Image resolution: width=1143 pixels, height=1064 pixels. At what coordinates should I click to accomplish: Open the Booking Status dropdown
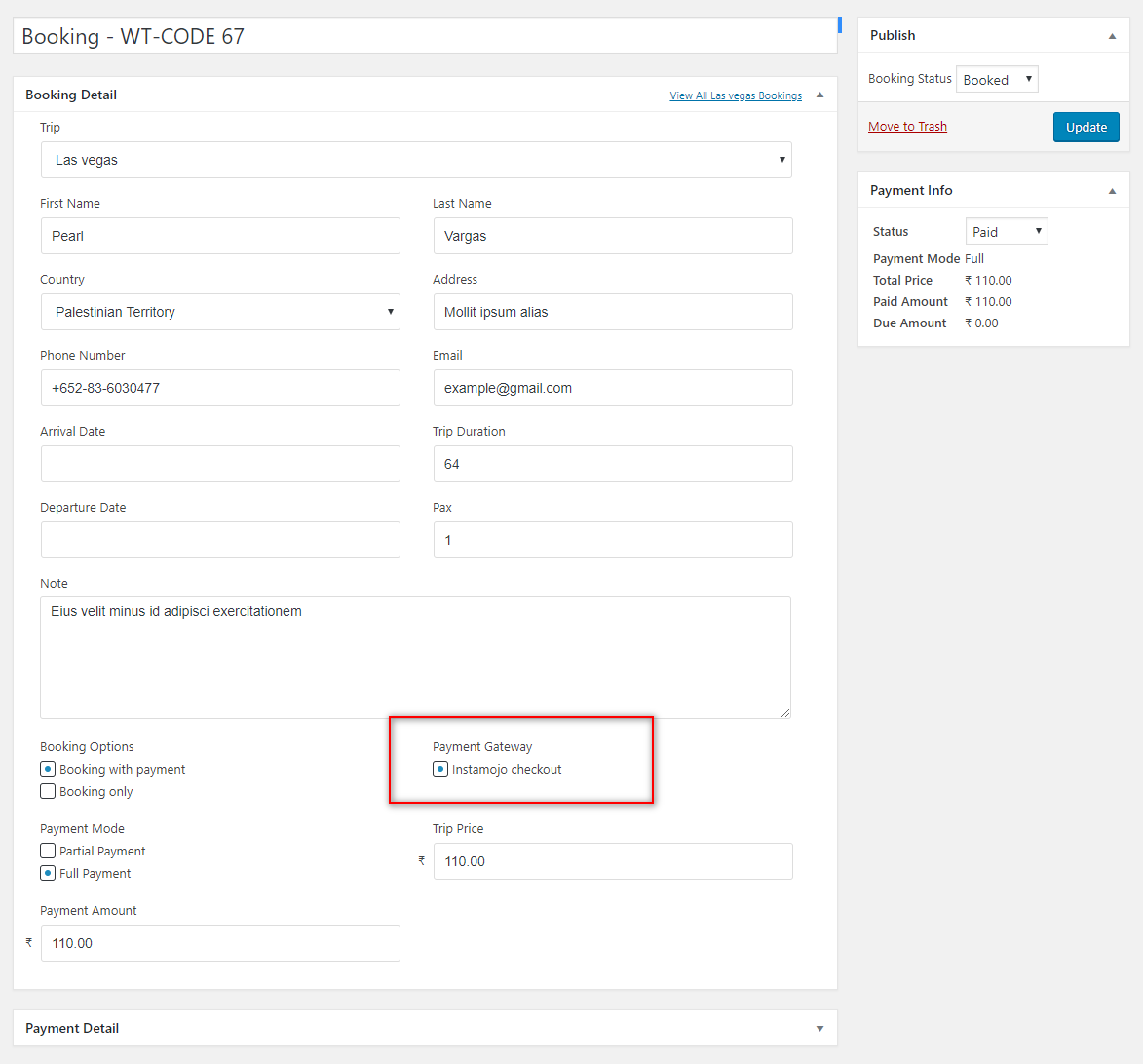coord(997,80)
